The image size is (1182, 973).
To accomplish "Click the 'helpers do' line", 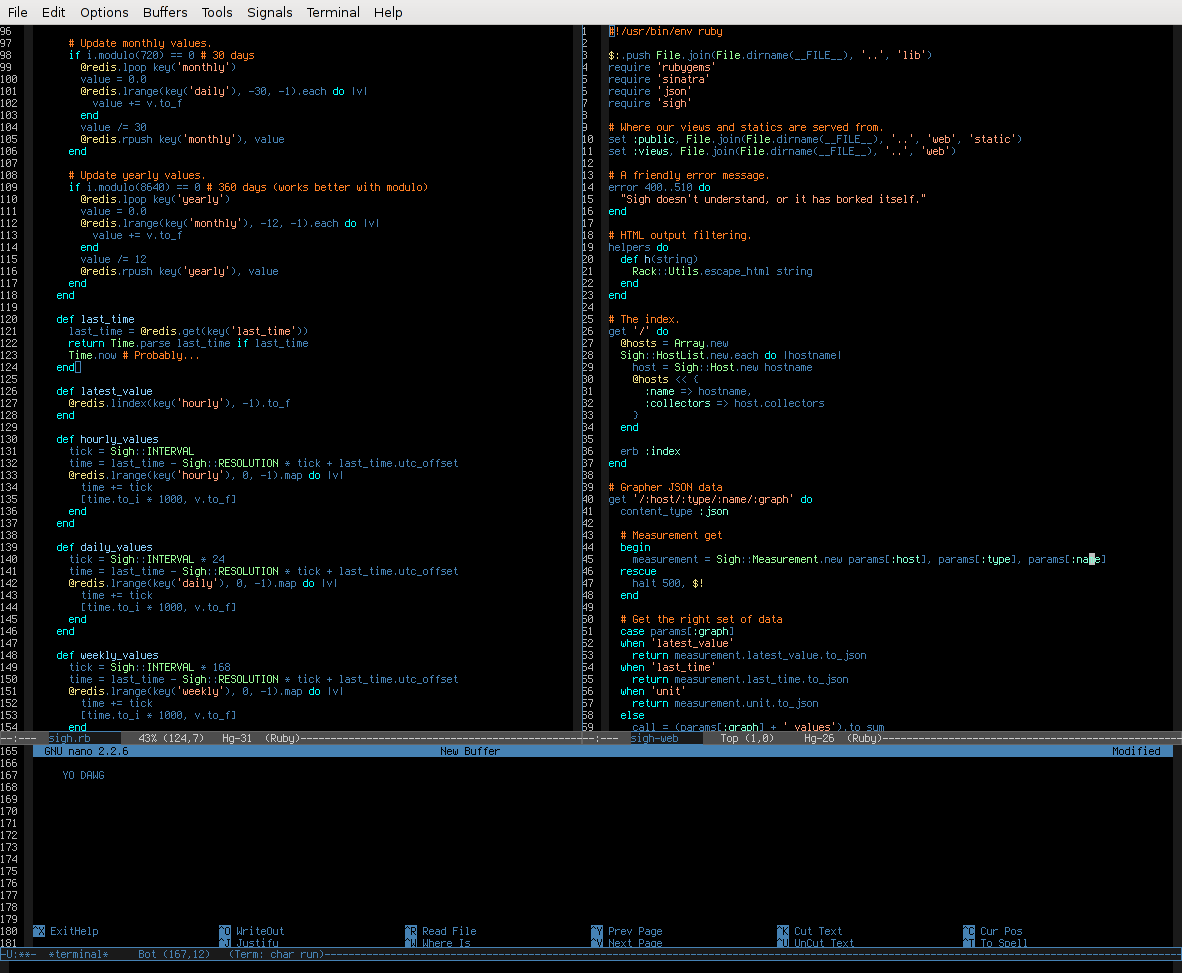I will 638,247.
